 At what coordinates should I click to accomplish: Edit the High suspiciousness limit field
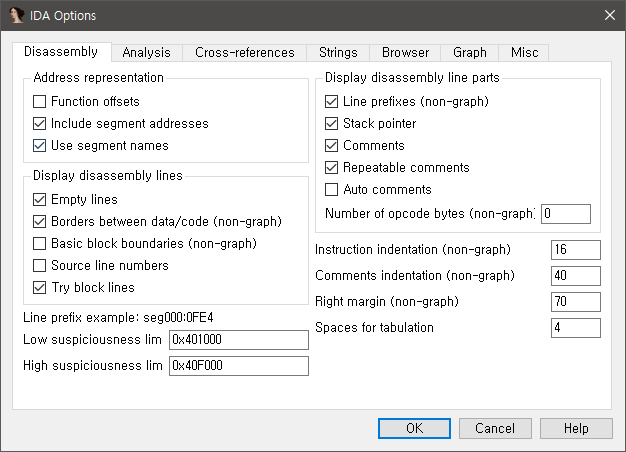coord(239,366)
